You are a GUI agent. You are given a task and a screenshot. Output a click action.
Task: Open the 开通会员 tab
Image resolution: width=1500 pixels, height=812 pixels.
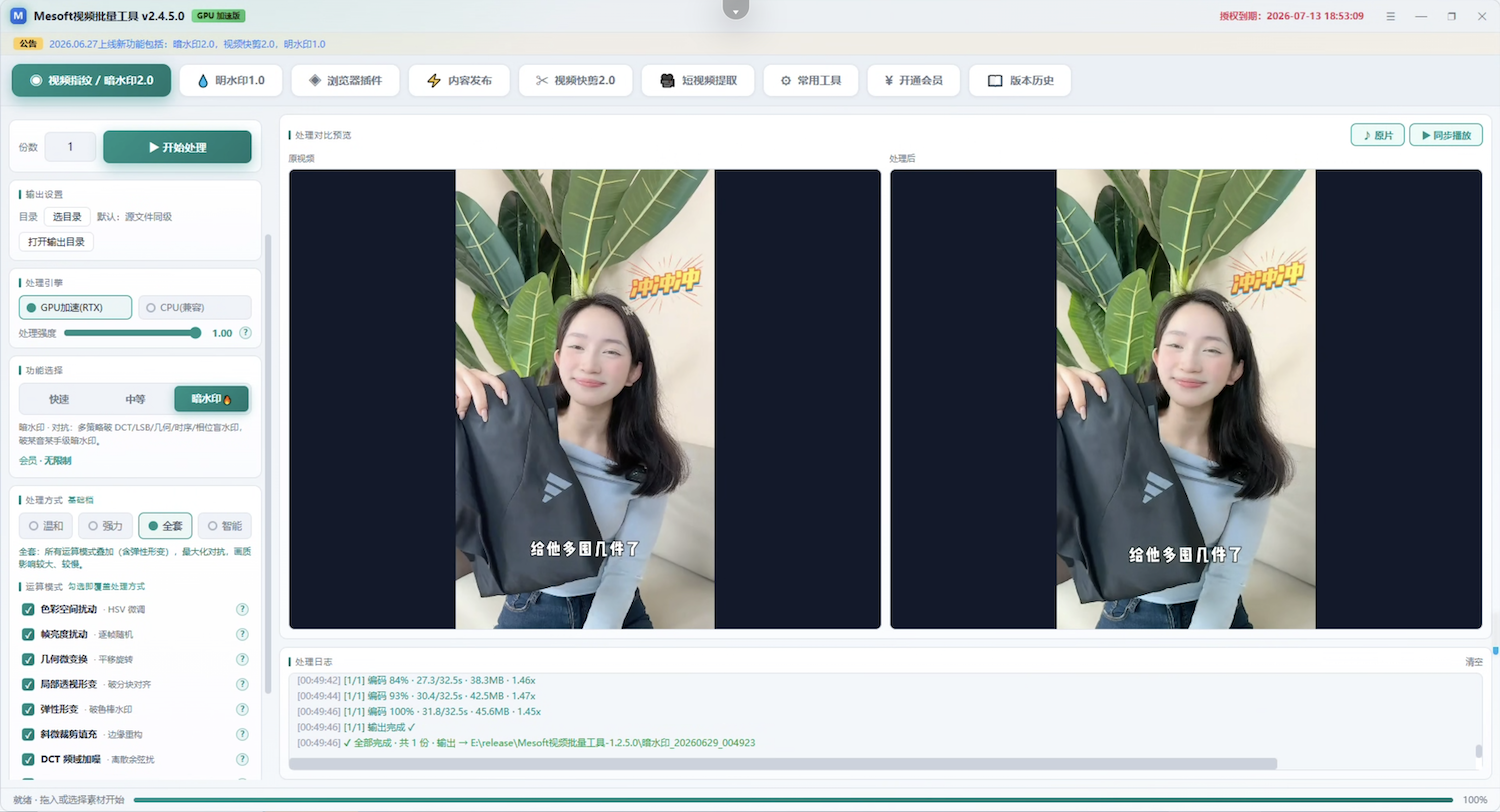click(913, 80)
